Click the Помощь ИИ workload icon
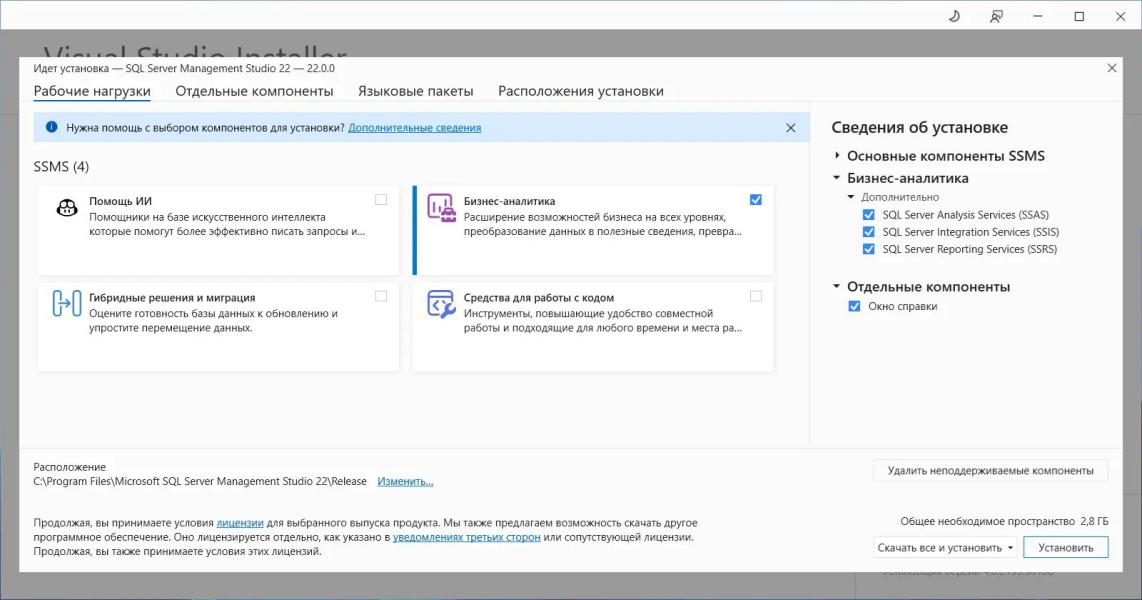1142x600 pixels. point(67,208)
